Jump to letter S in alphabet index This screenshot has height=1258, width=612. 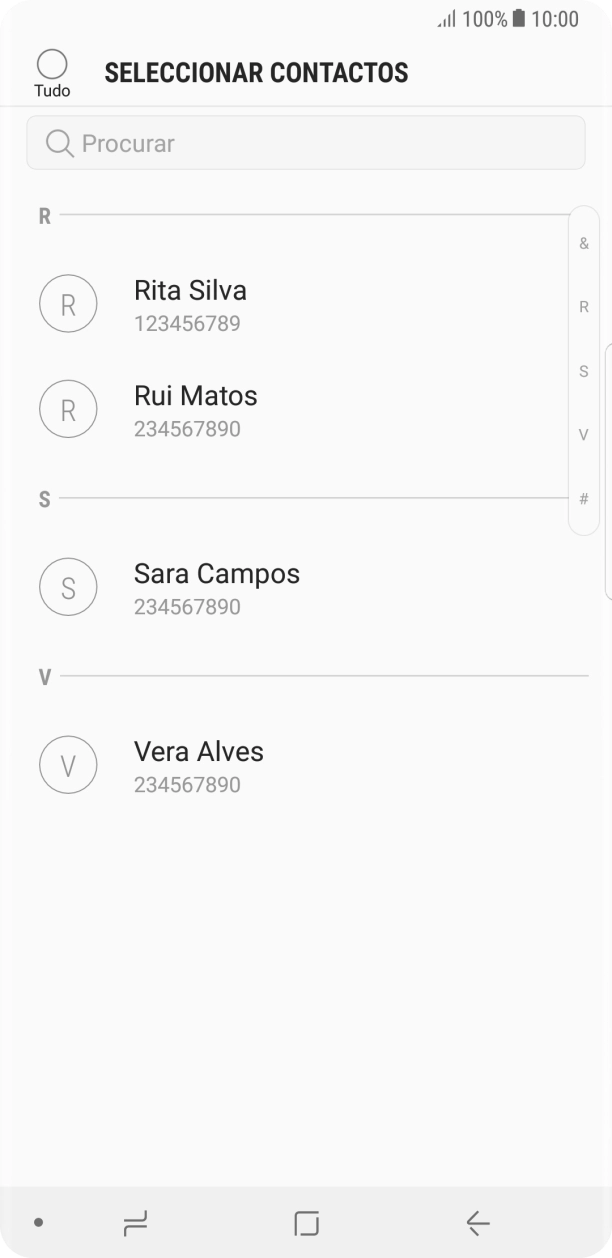(x=583, y=371)
